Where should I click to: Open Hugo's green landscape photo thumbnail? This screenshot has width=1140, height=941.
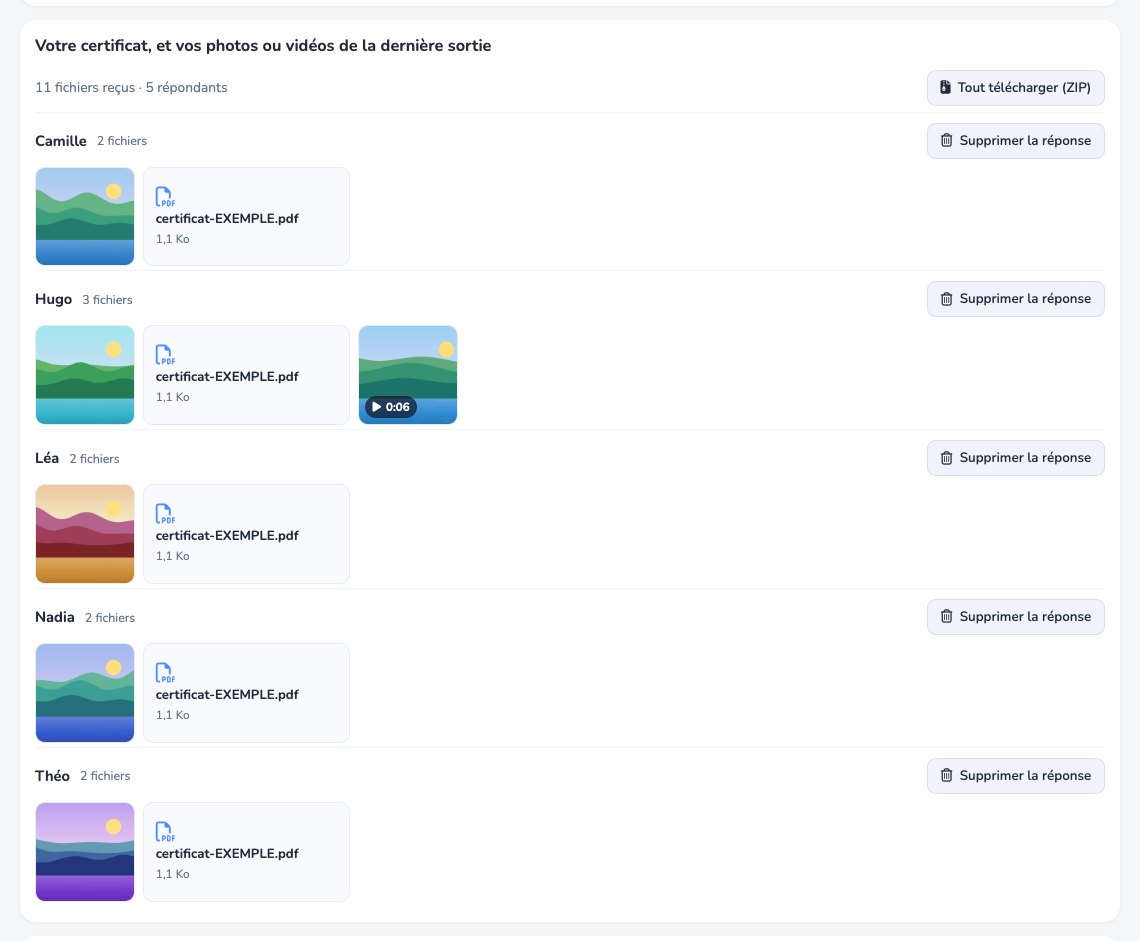coord(85,375)
